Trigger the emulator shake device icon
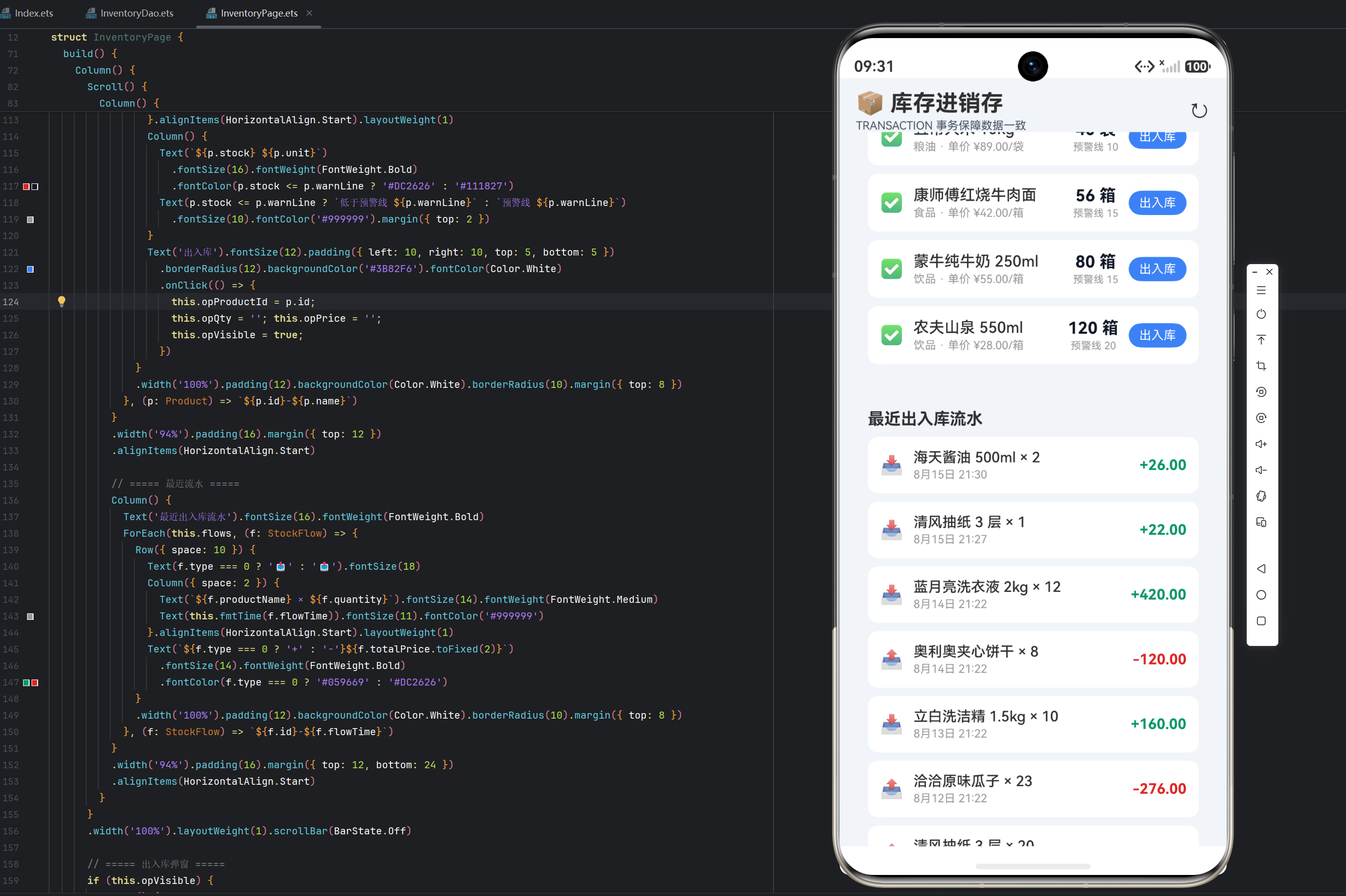 tap(1261, 496)
